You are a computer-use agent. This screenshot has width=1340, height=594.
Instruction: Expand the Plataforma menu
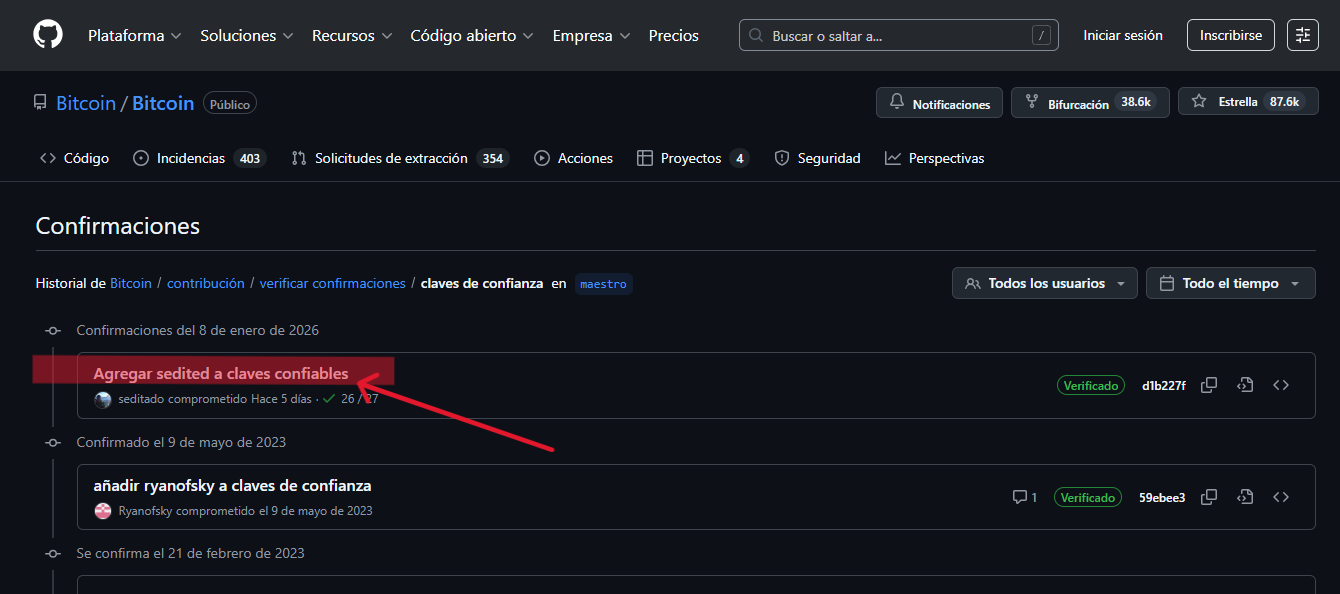click(x=135, y=36)
